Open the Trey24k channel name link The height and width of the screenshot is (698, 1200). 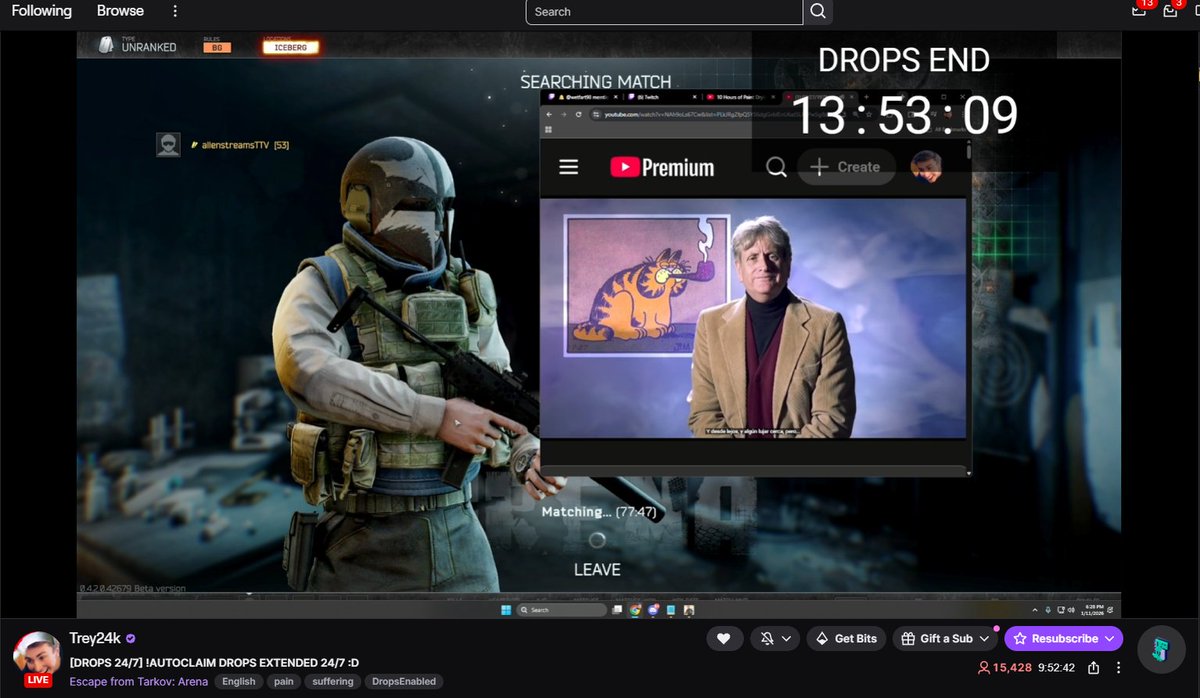click(95, 638)
